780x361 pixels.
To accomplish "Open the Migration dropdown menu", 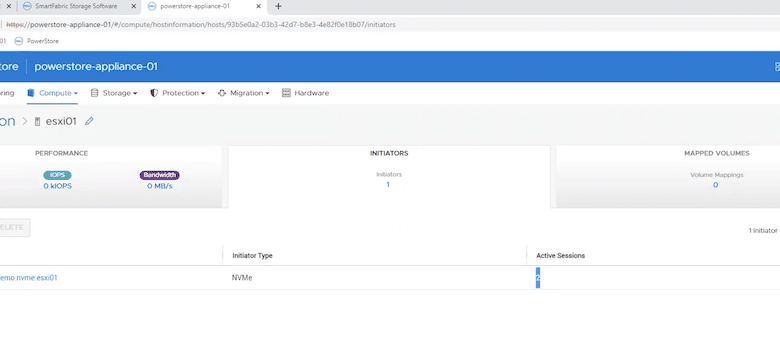I will [x=244, y=93].
